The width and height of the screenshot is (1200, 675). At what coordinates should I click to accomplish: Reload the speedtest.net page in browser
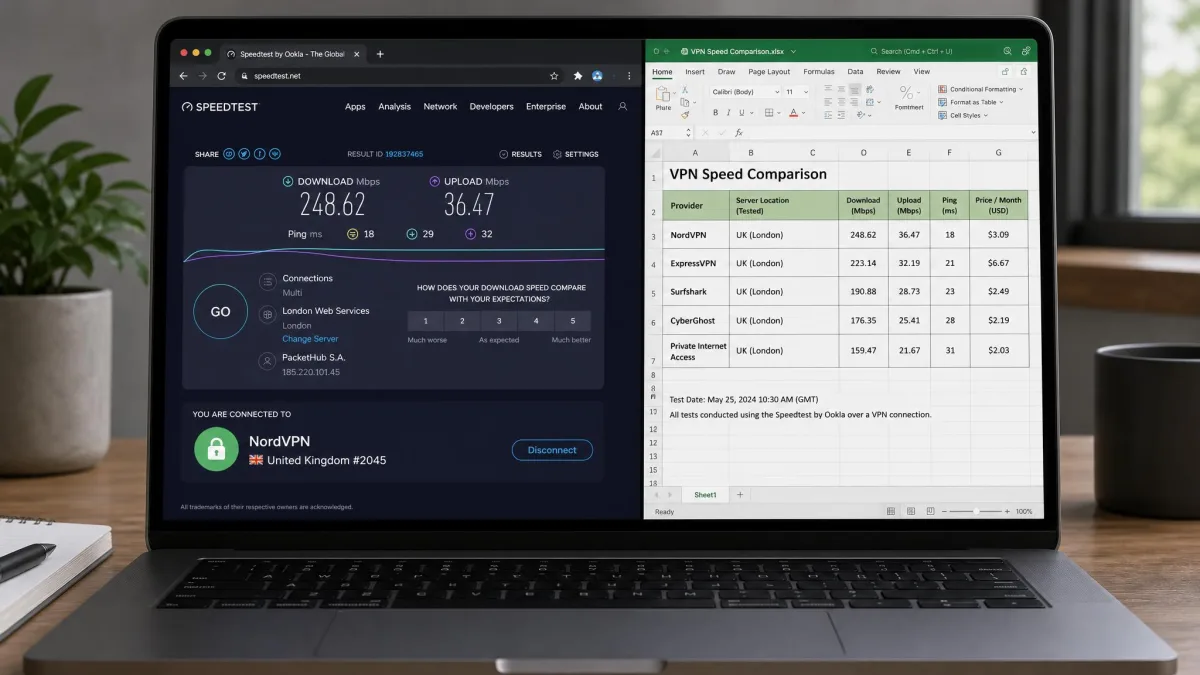click(x=220, y=75)
